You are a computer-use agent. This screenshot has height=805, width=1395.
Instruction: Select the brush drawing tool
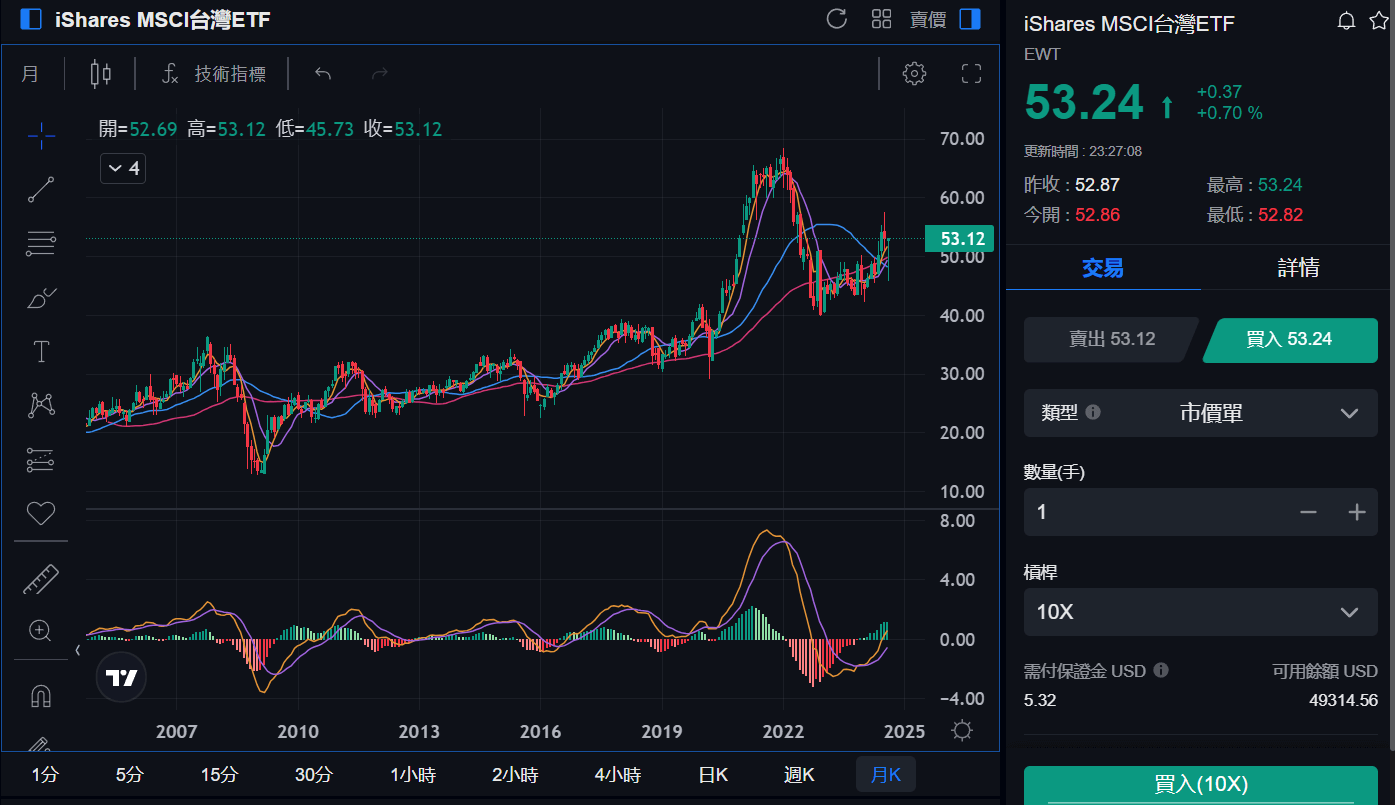coord(41,297)
